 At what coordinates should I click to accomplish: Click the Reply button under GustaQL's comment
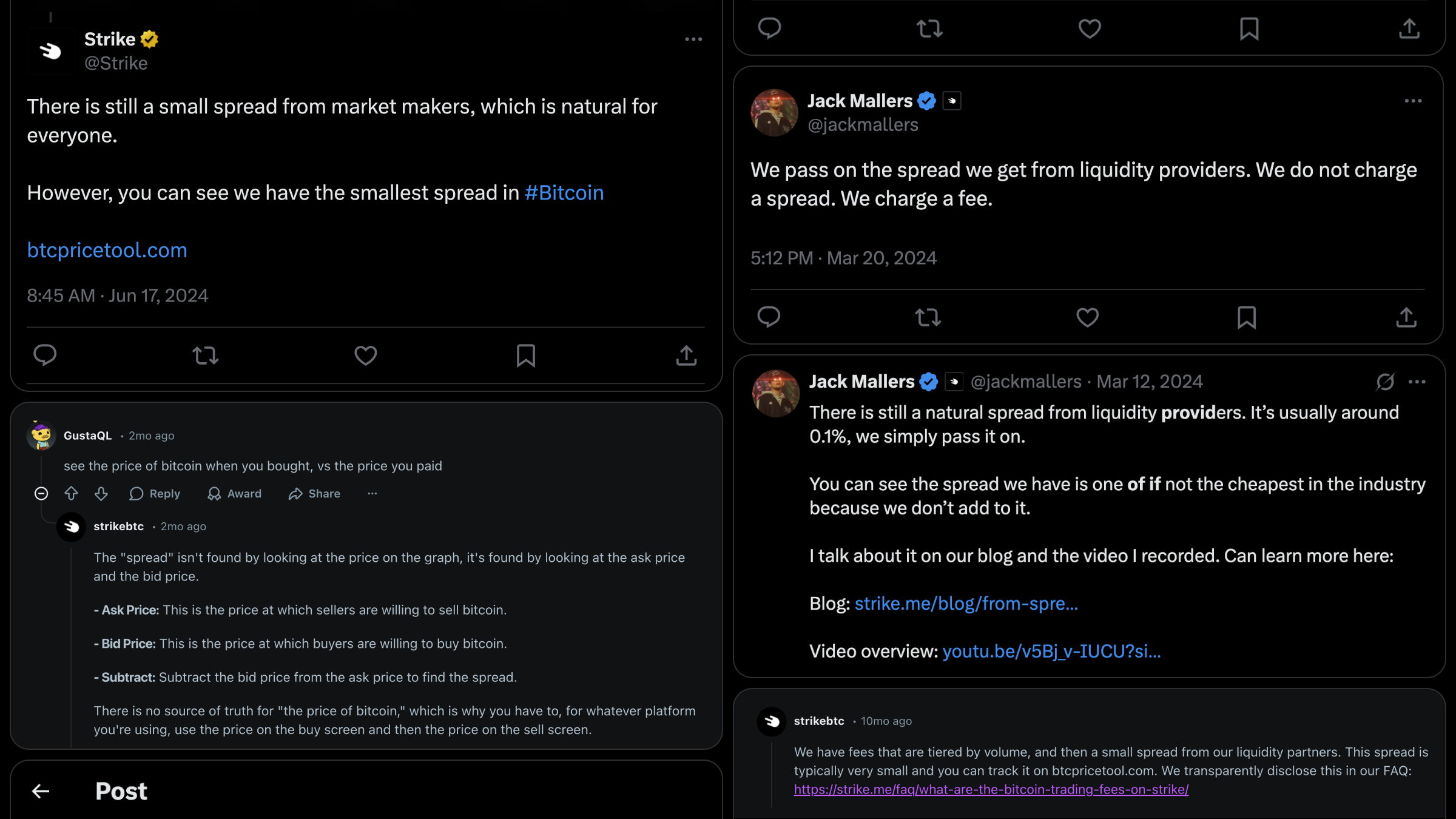(155, 494)
